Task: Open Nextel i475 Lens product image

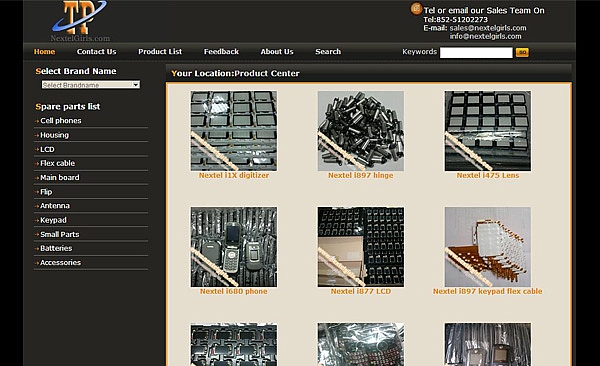Action: 488,131
